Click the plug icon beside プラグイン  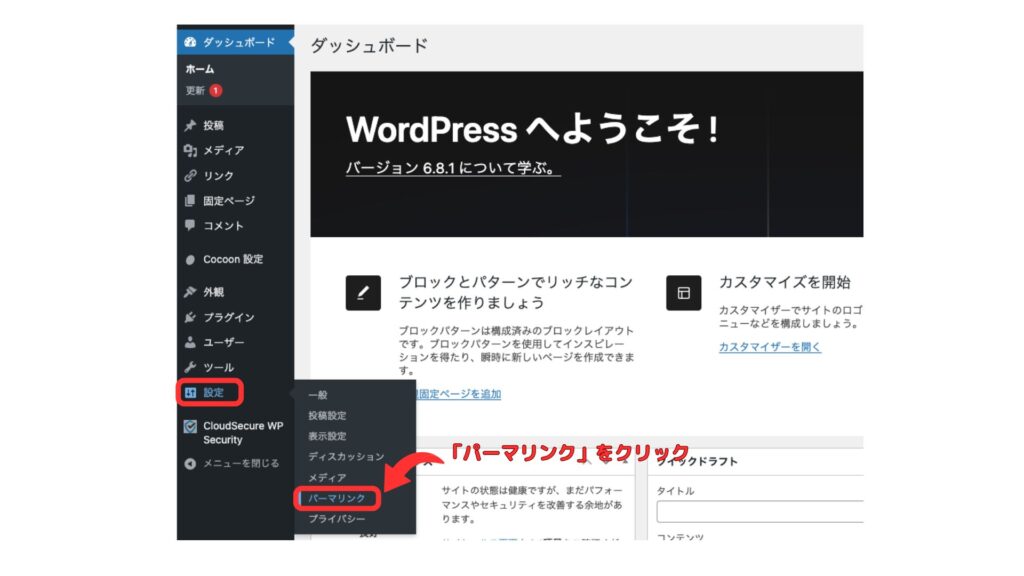click(x=190, y=317)
